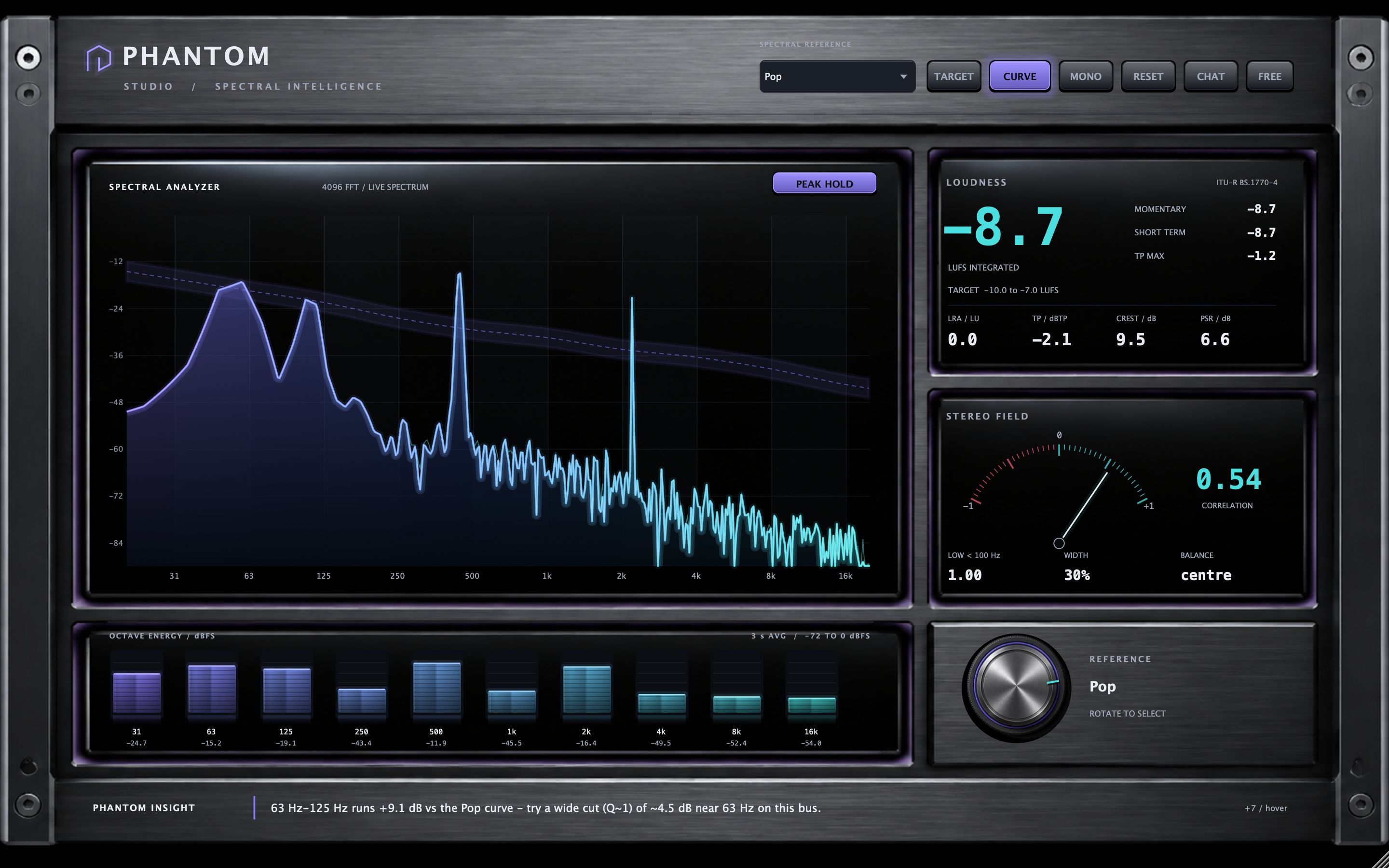Screen dimensions: 1389x868
Task: Click the RESET button
Action: coord(1148,76)
